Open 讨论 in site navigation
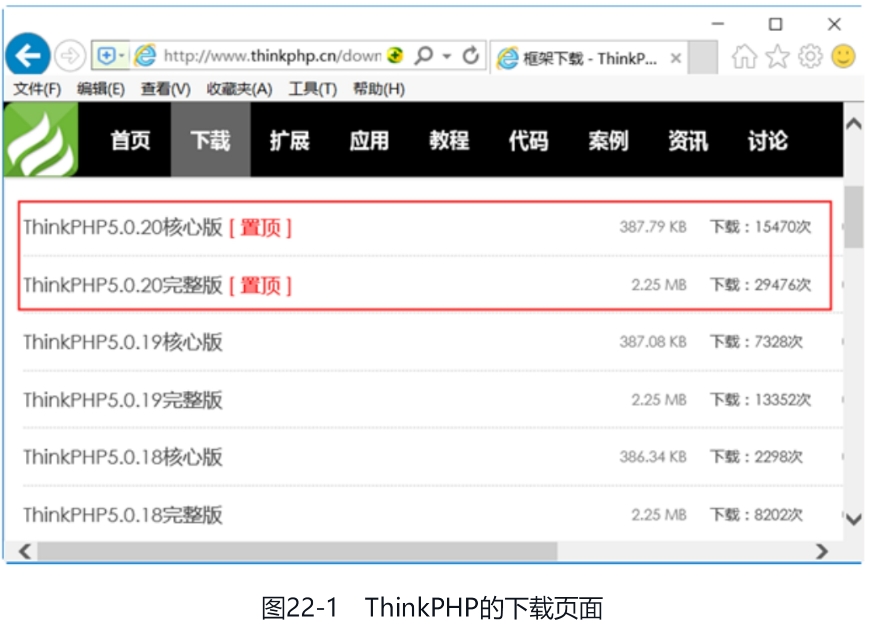This screenshot has height=634, width=870. 768,140
